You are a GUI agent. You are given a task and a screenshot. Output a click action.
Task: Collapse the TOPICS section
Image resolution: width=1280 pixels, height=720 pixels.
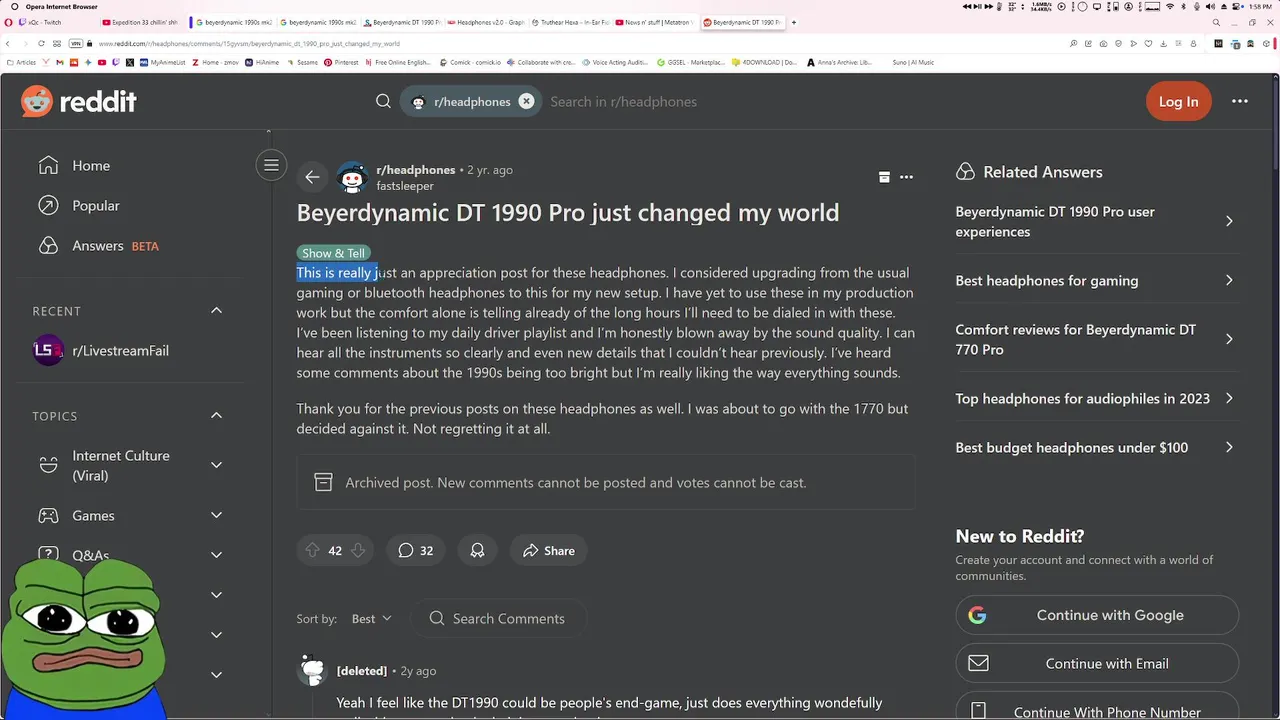pyautogui.click(x=216, y=416)
